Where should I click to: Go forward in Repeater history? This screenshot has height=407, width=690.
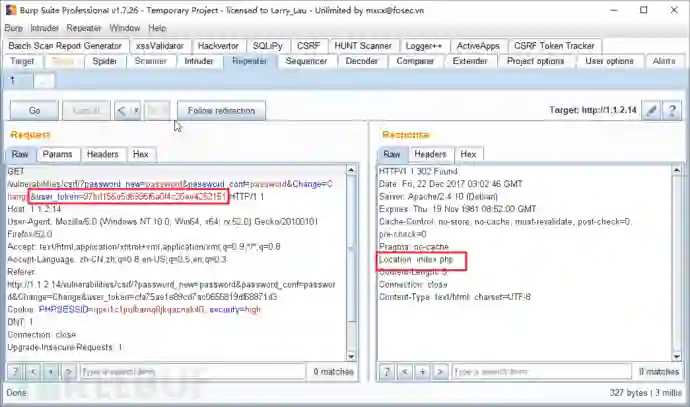tap(157, 110)
